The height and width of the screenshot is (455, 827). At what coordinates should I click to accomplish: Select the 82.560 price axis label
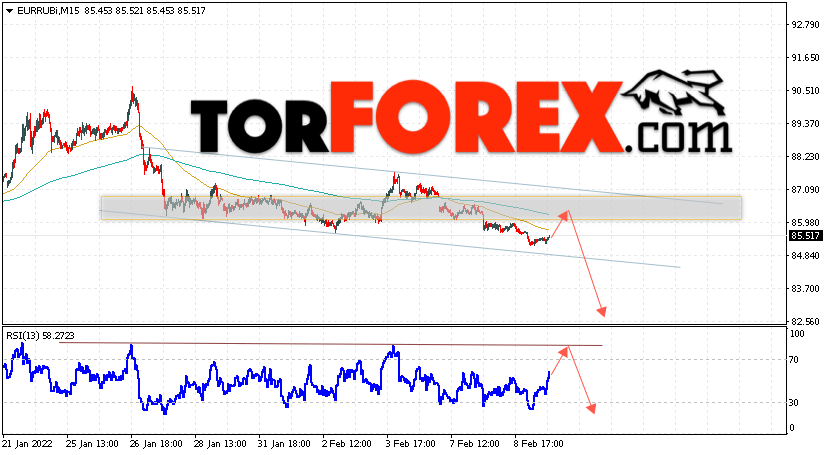pyautogui.click(x=805, y=321)
